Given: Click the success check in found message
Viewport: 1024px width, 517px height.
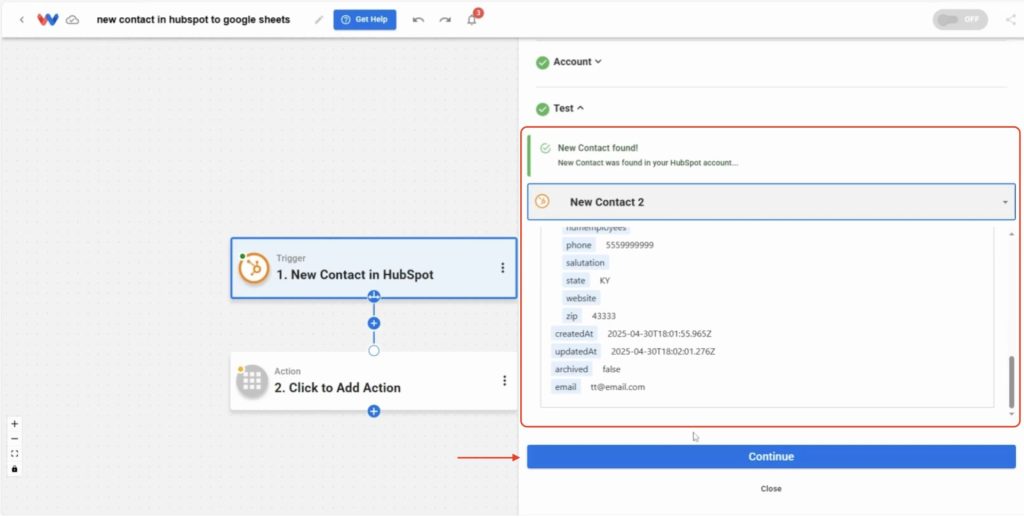Looking at the screenshot, I should coord(545,148).
